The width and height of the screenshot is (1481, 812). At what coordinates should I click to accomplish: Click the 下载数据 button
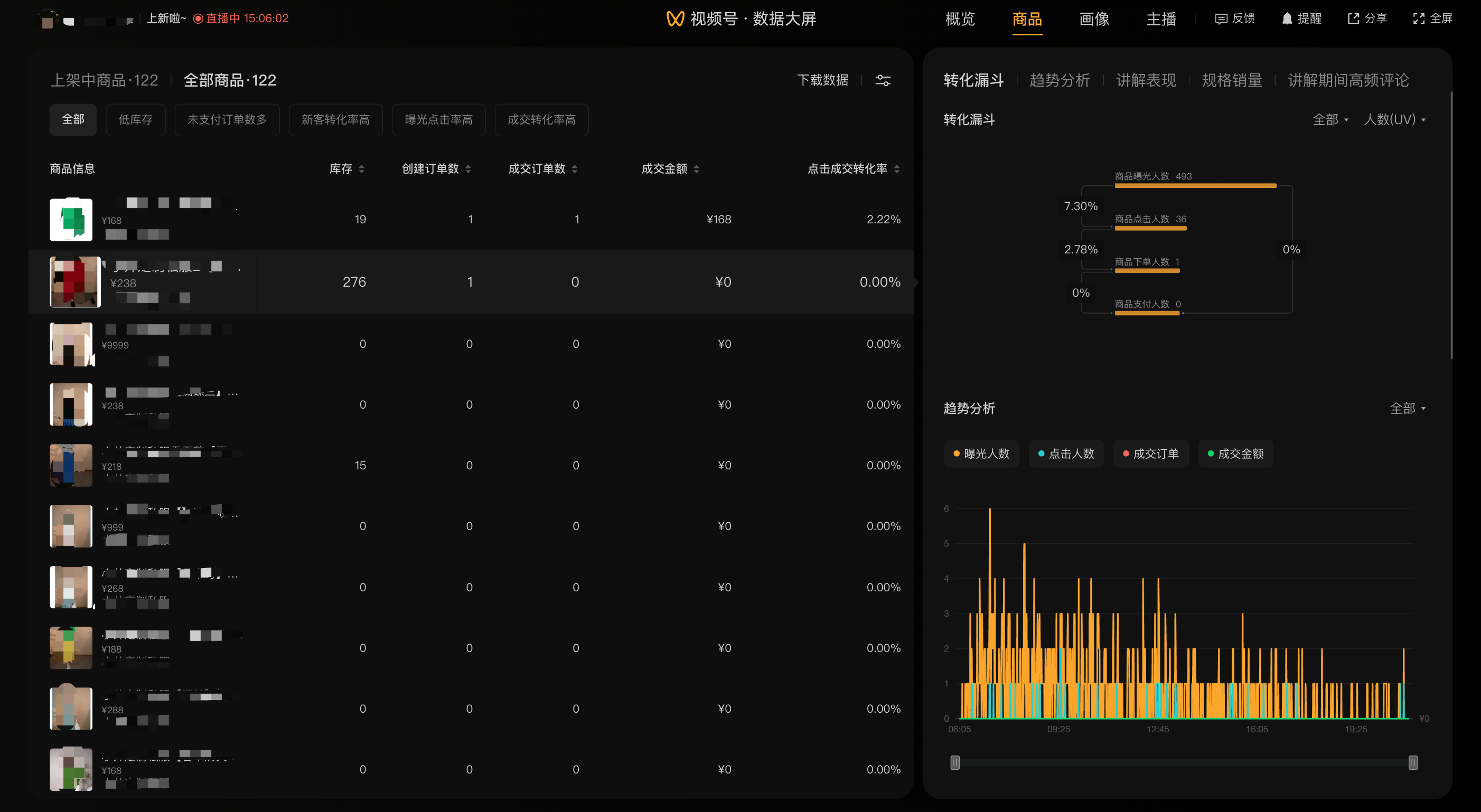(x=823, y=80)
